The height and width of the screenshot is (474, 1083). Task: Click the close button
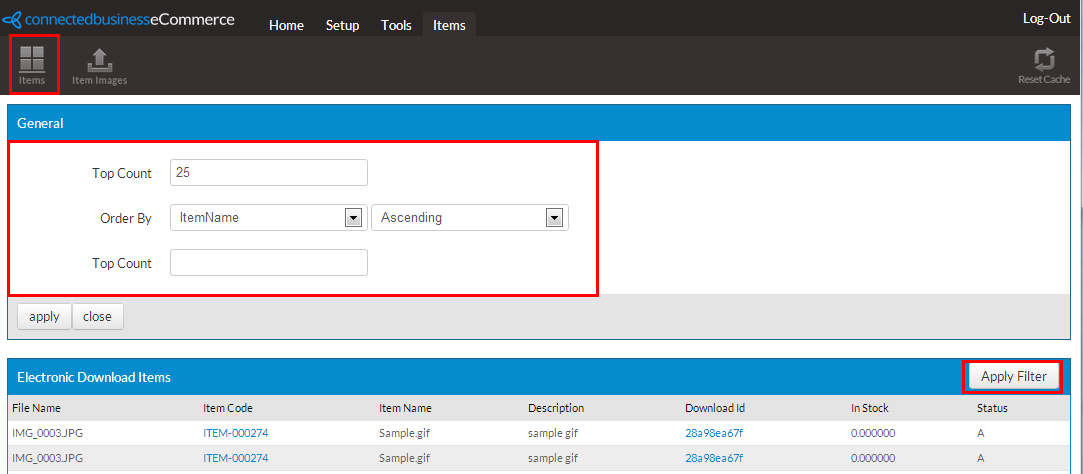(x=97, y=317)
